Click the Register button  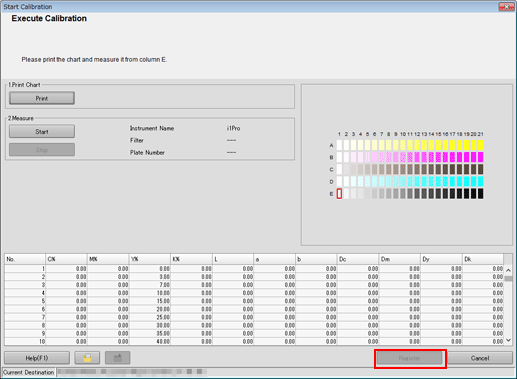click(x=410, y=358)
